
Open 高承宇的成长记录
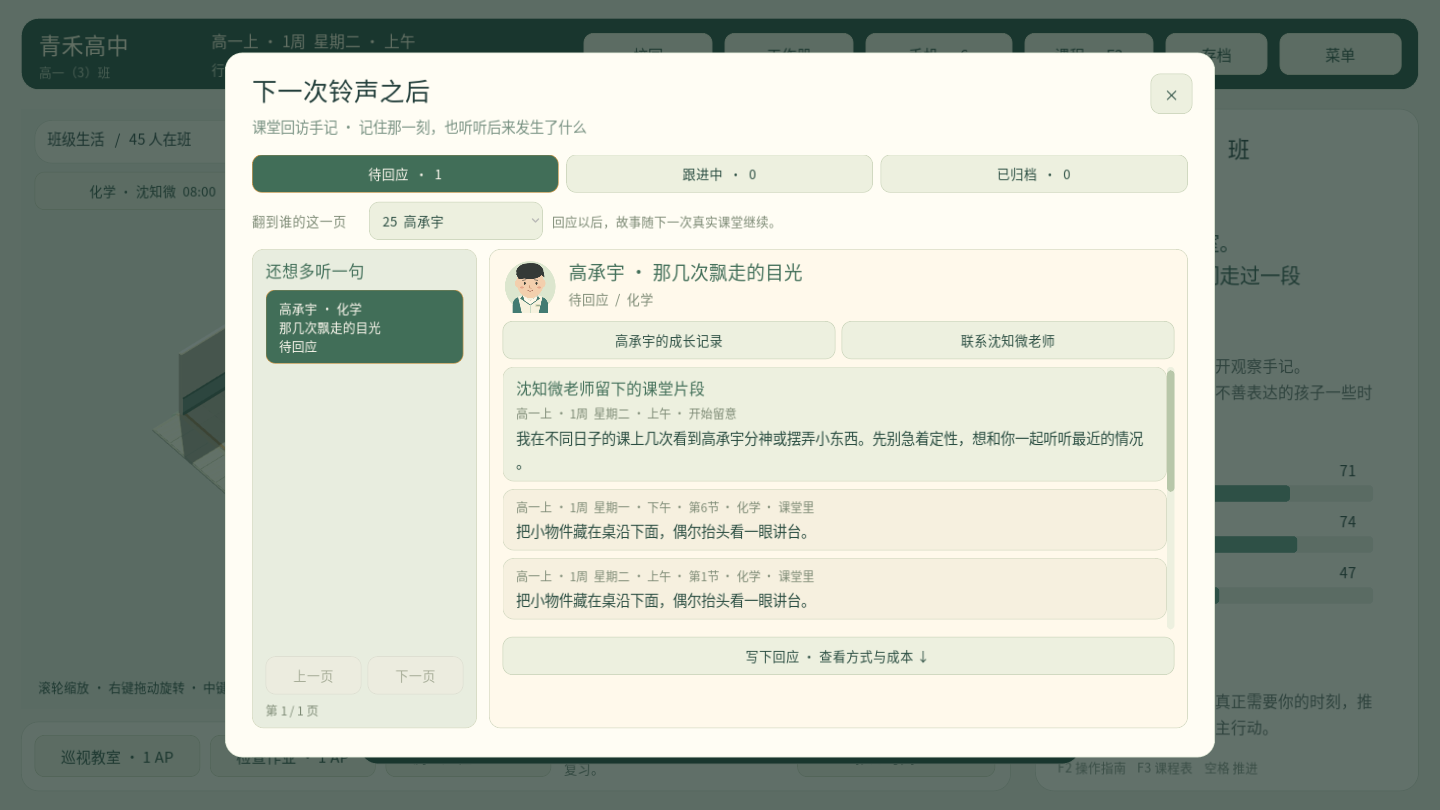(668, 340)
